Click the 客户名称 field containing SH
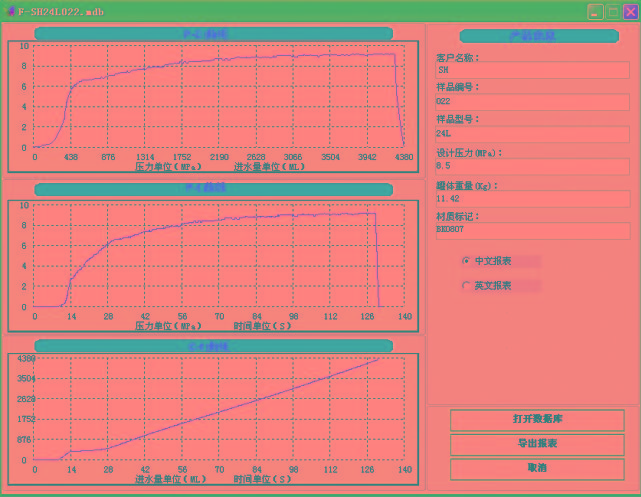 click(532, 71)
